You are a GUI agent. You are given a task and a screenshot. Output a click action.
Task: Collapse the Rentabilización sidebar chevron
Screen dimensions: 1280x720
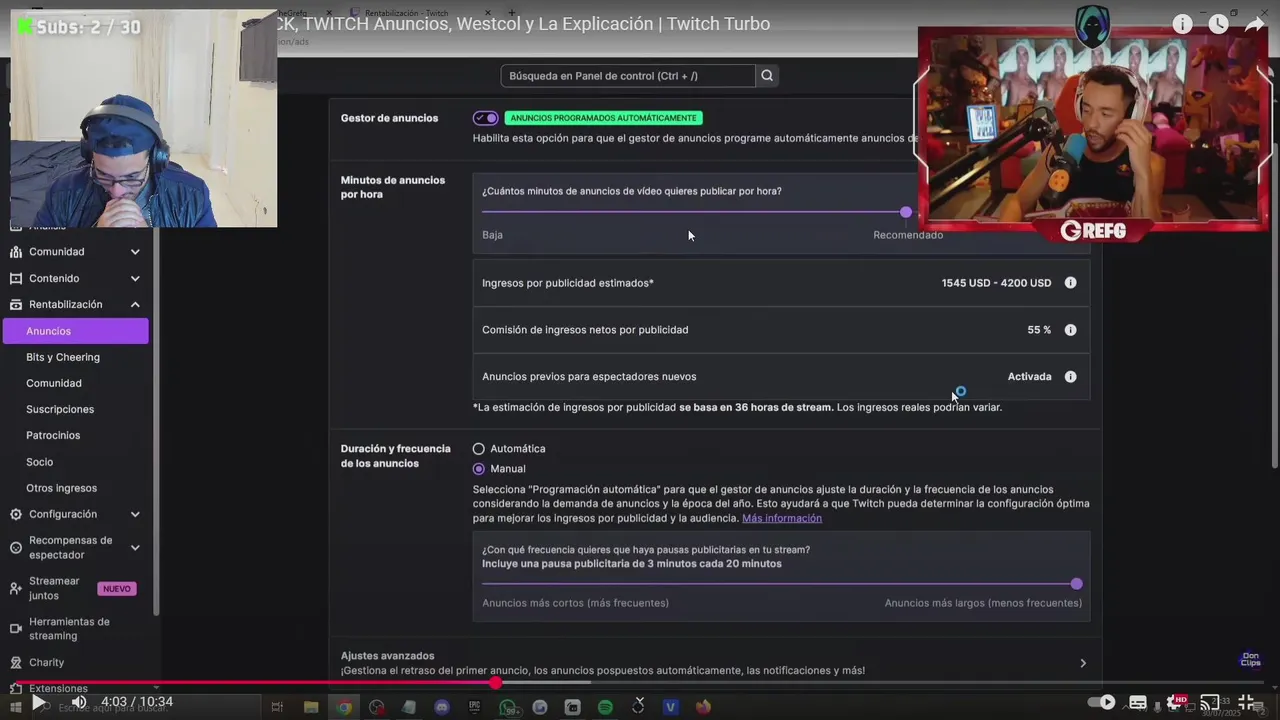(135, 305)
